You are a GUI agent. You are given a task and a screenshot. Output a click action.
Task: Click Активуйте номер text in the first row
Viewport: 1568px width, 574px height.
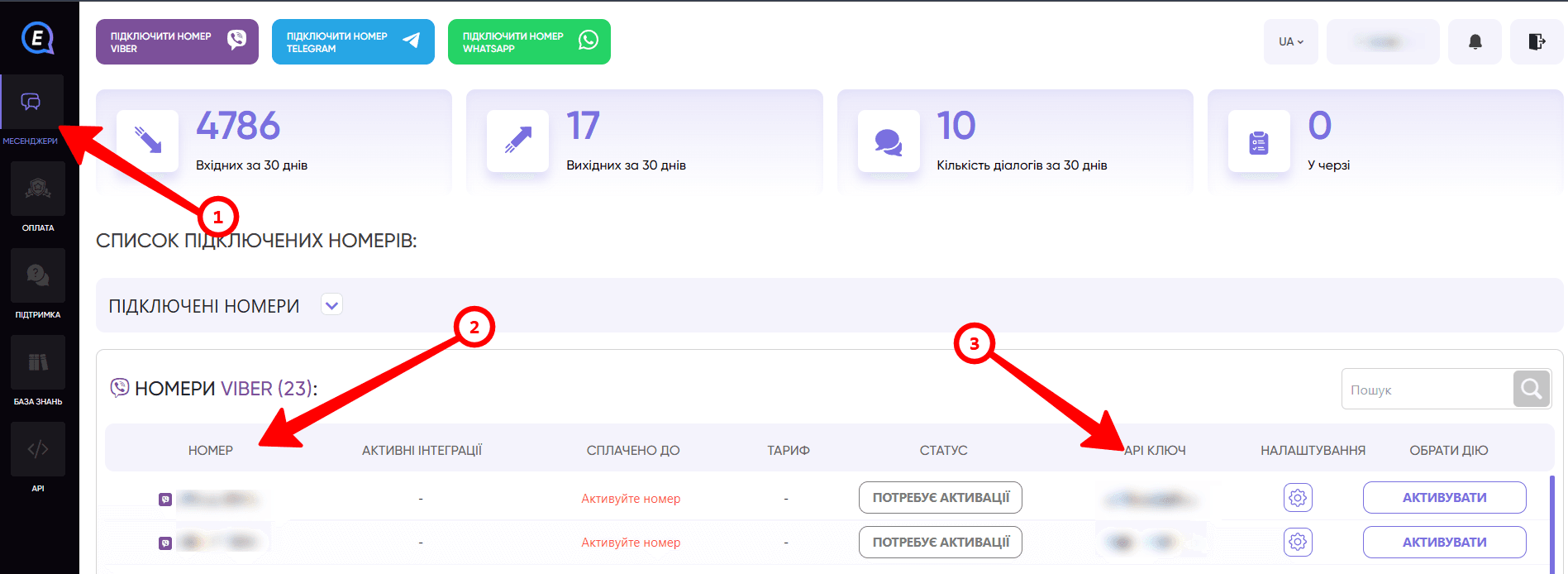click(x=631, y=499)
